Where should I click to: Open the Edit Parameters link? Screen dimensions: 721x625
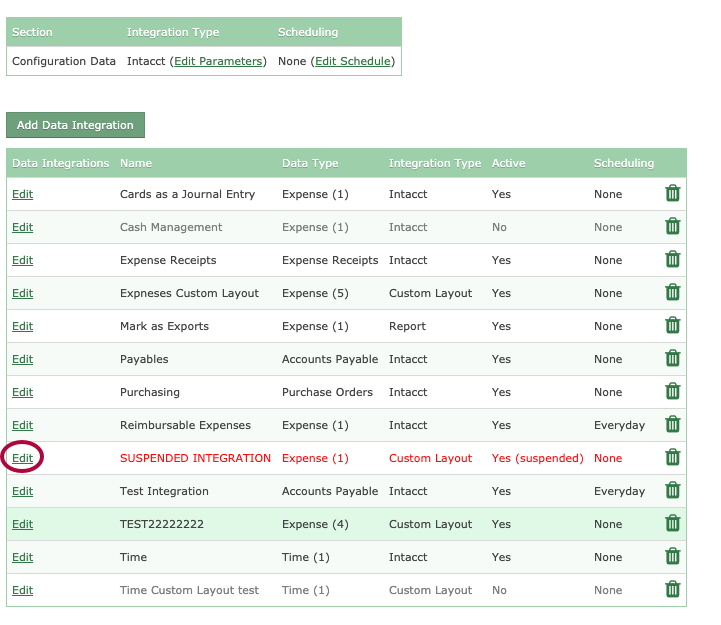pyautogui.click(x=218, y=61)
